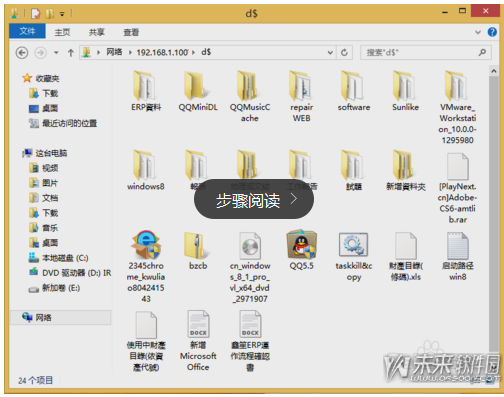Click the refresh icon beside the address bar
The width and height of the screenshot is (504, 397).
coord(344,52)
